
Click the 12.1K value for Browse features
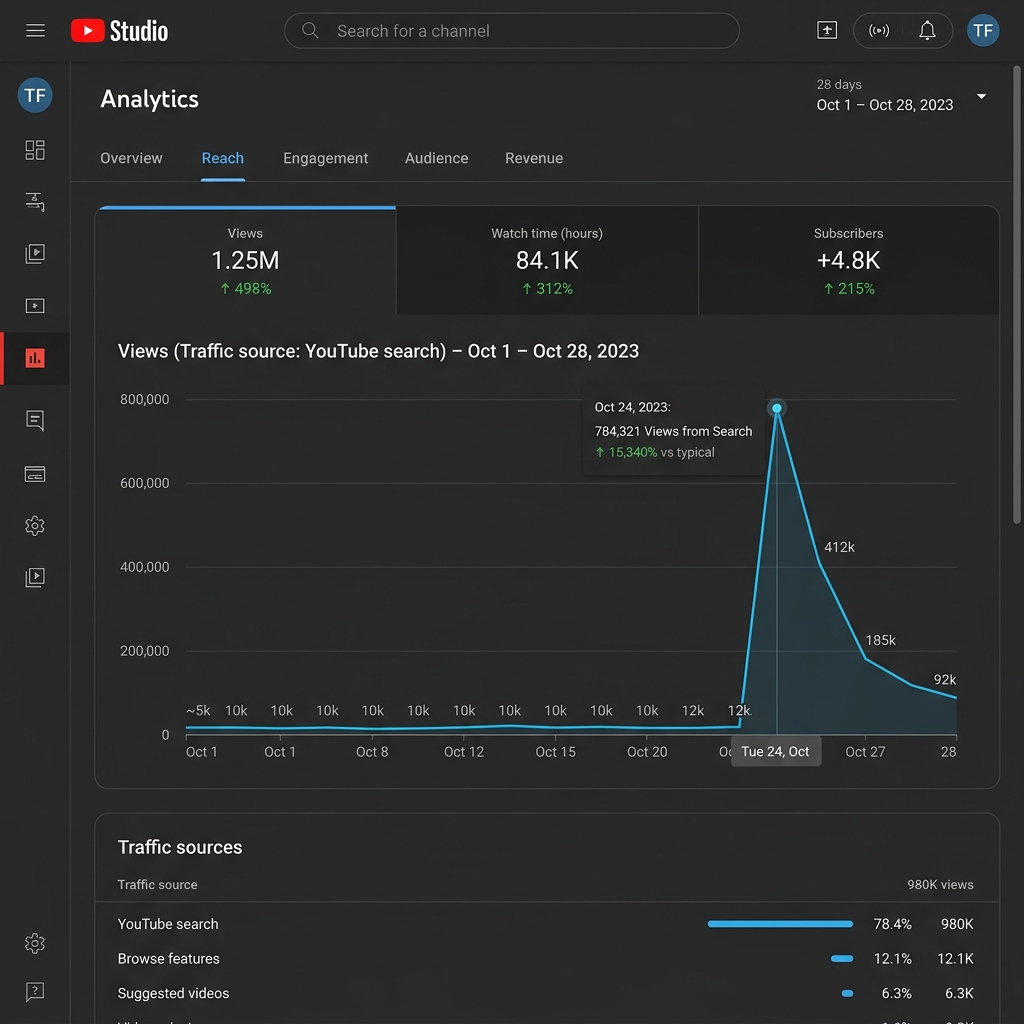tap(955, 959)
